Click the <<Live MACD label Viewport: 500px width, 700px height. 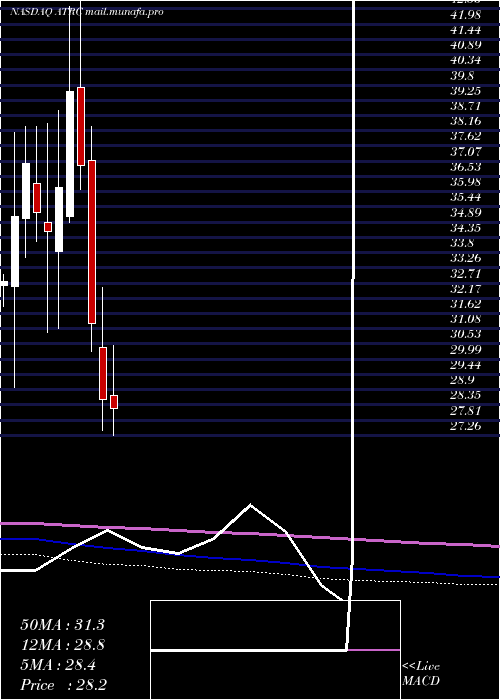click(x=421, y=673)
